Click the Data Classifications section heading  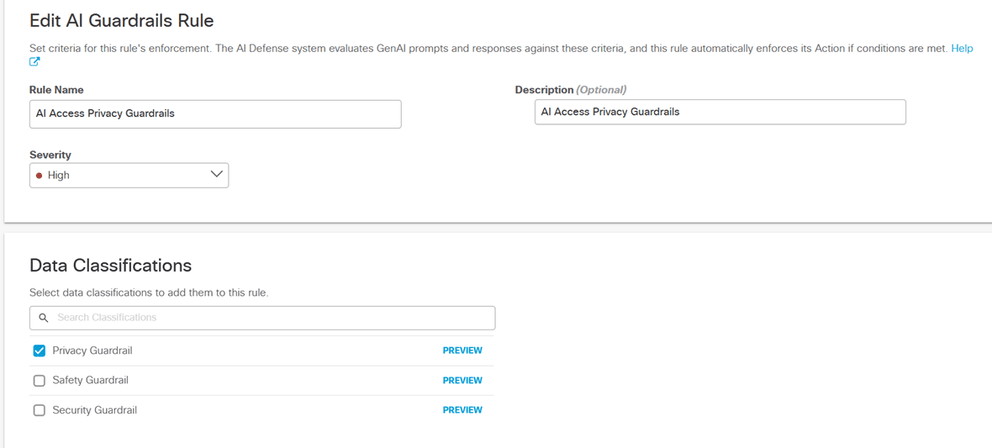[x=111, y=266]
